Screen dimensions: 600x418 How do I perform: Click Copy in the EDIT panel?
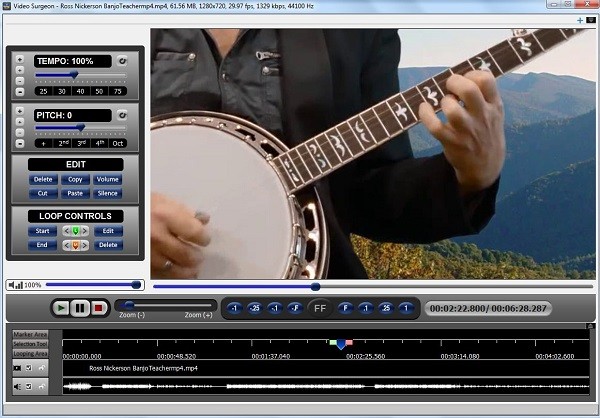pyautogui.click(x=75, y=179)
